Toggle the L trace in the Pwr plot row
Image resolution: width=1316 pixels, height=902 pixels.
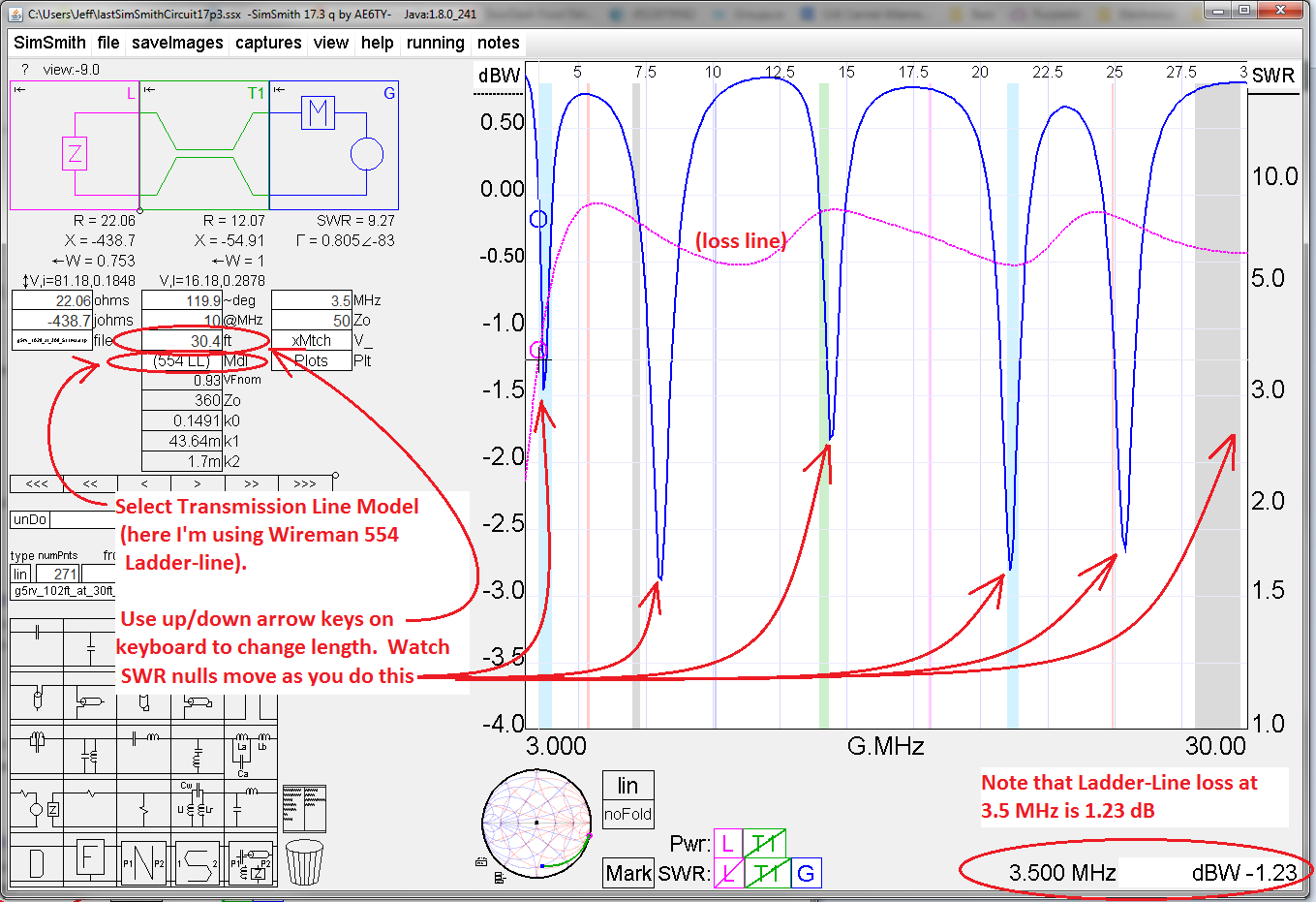(728, 844)
